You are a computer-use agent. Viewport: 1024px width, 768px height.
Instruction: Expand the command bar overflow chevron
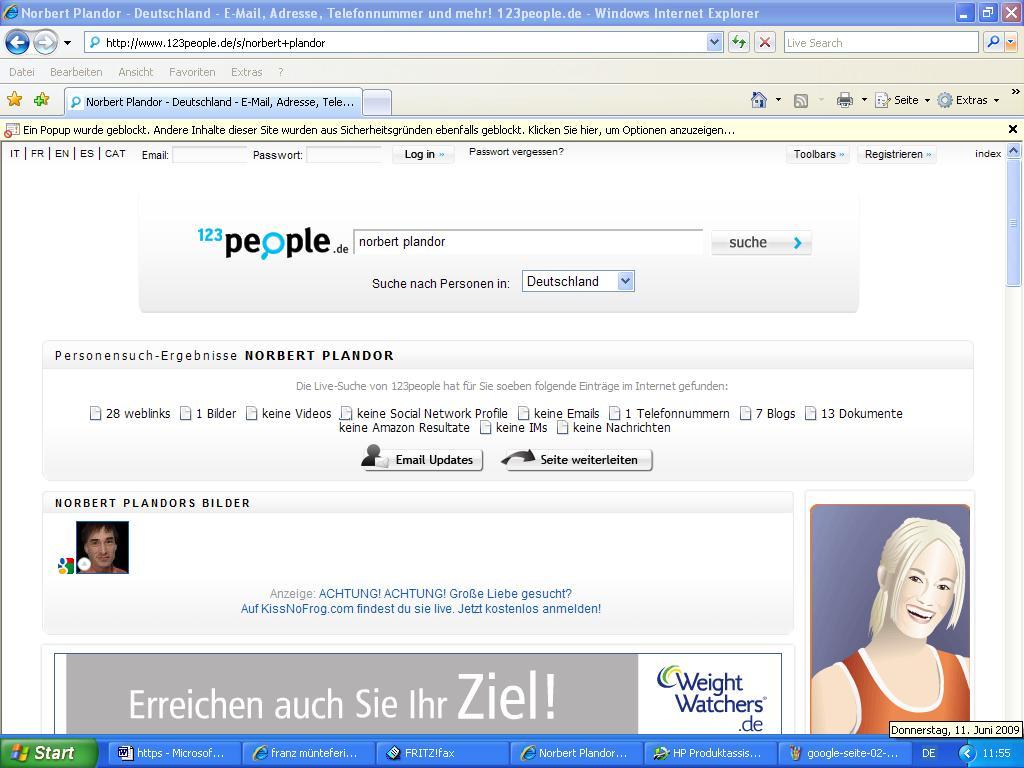(x=1015, y=92)
